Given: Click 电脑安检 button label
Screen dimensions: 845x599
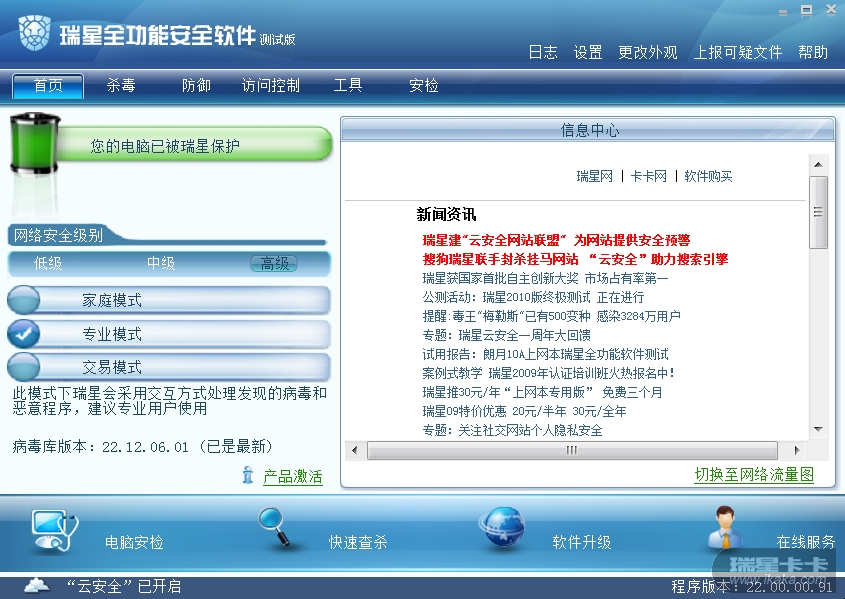Looking at the screenshot, I should [134, 542].
